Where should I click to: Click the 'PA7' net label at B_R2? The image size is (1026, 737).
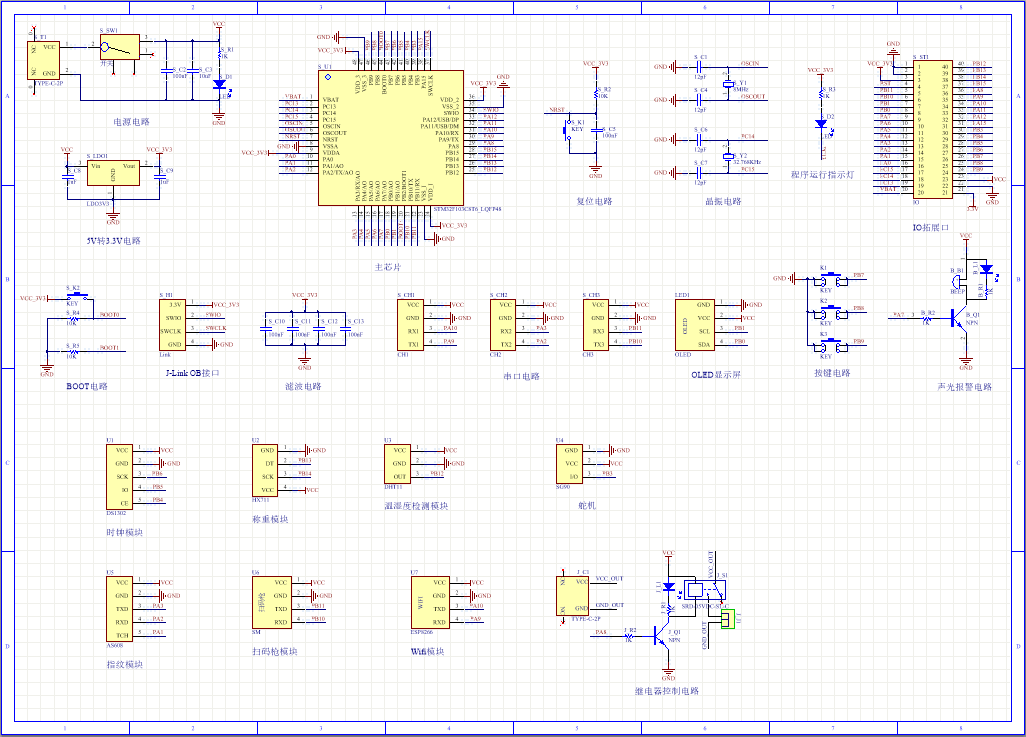click(898, 315)
